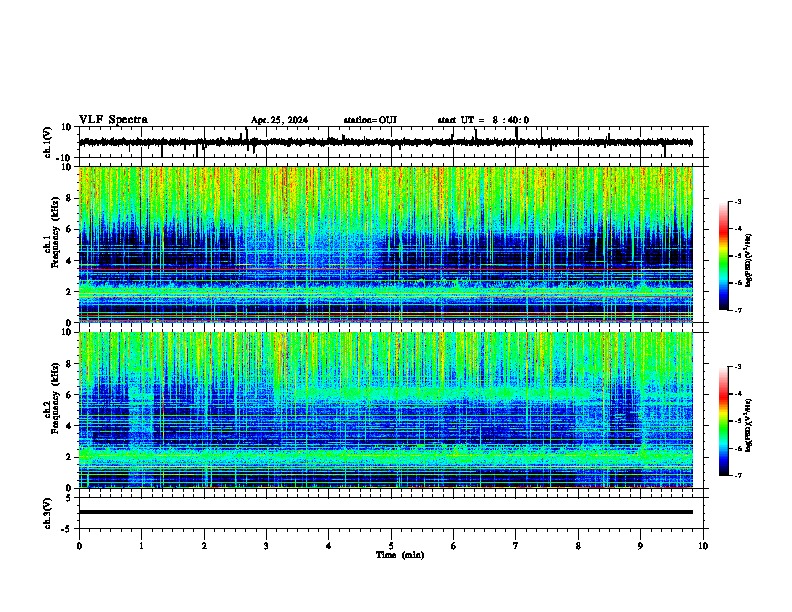
Task: Click the ch.1 spectrogram panel
Action: [x=386, y=244]
